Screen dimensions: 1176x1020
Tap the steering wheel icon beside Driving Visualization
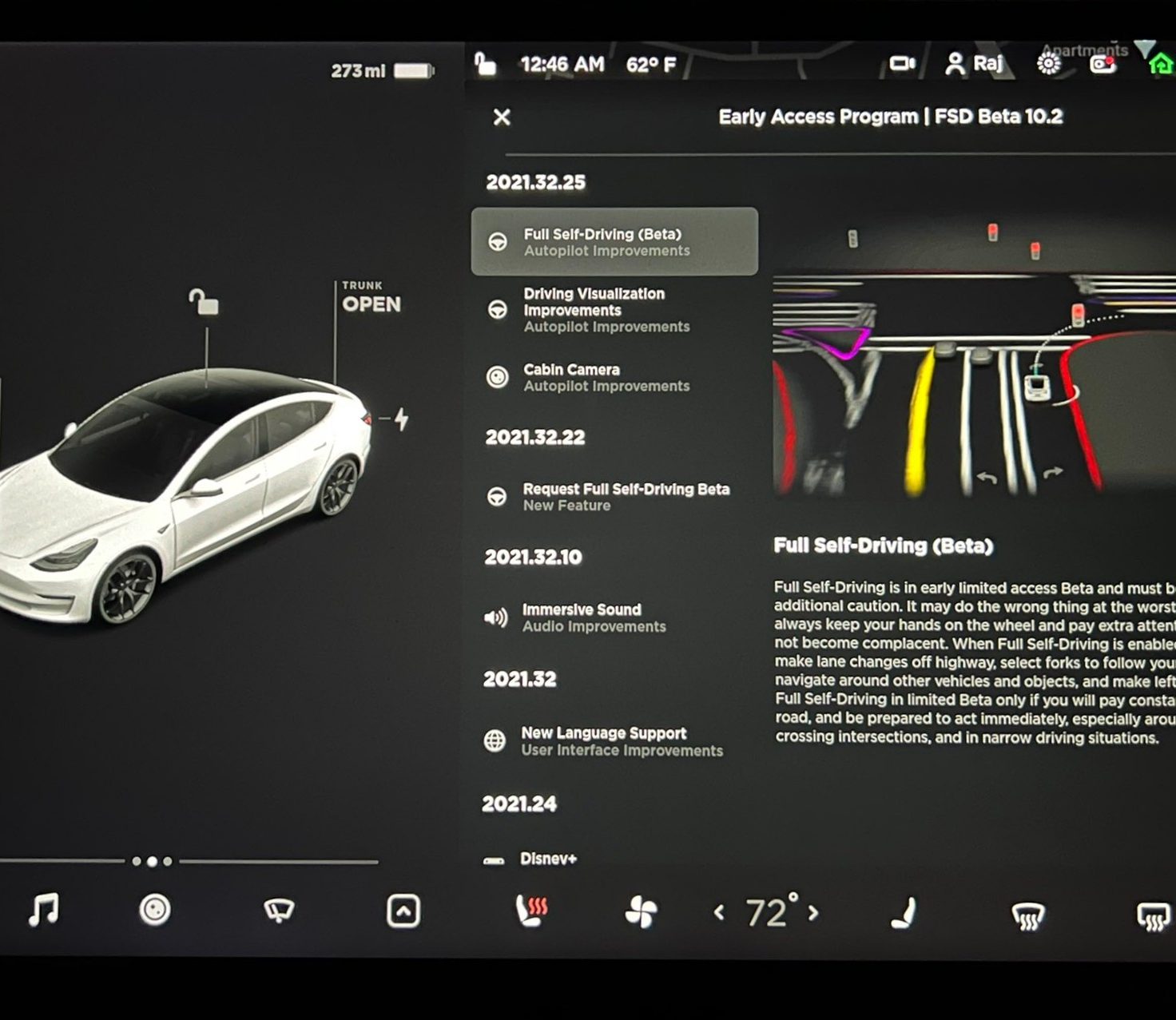point(497,309)
